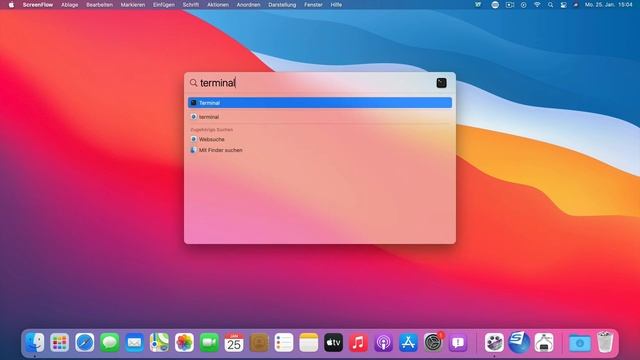Viewport: 640px width, 360px height.
Task: Open App Store from the Dock
Action: tap(408, 342)
